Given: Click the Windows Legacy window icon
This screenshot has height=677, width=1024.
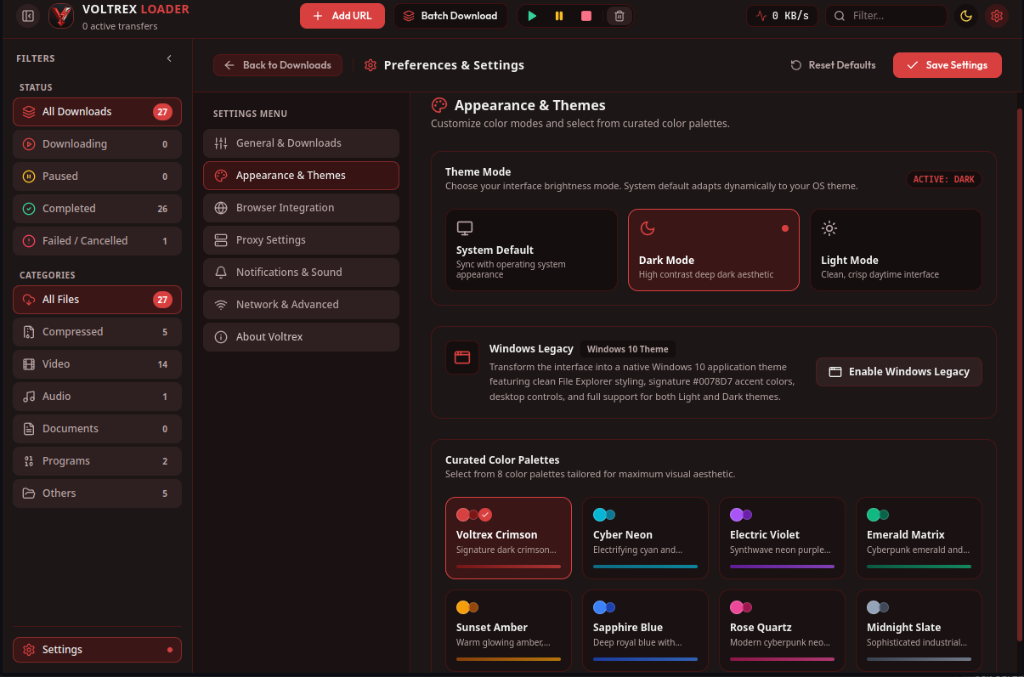Looking at the screenshot, I should [x=462, y=357].
